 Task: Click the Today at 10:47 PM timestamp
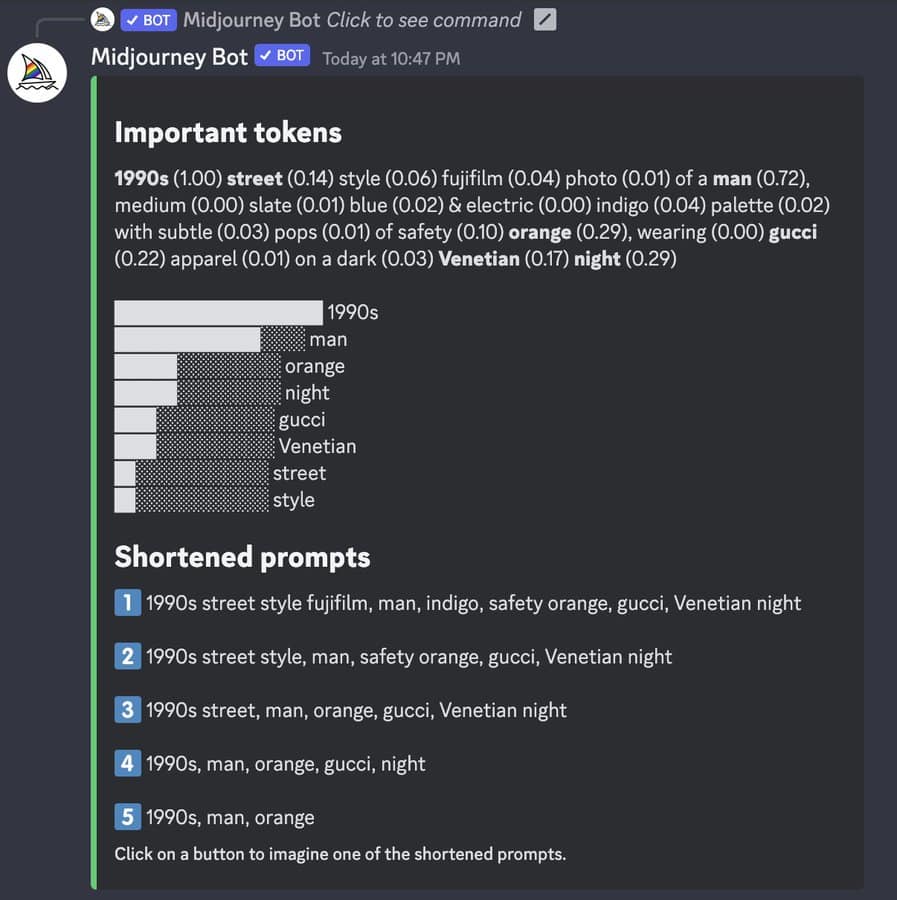391,59
